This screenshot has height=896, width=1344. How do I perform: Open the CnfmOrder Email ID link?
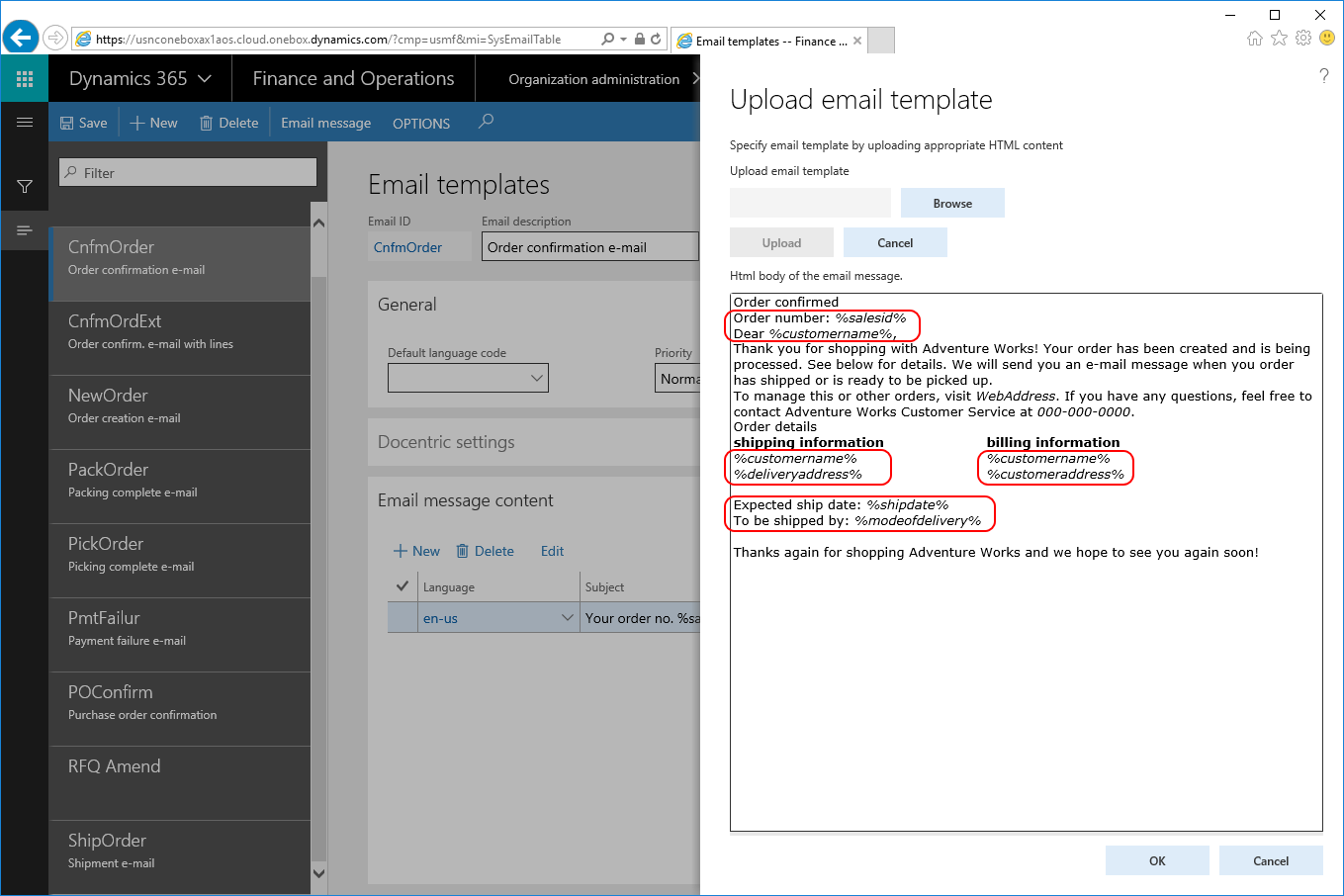[407, 247]
